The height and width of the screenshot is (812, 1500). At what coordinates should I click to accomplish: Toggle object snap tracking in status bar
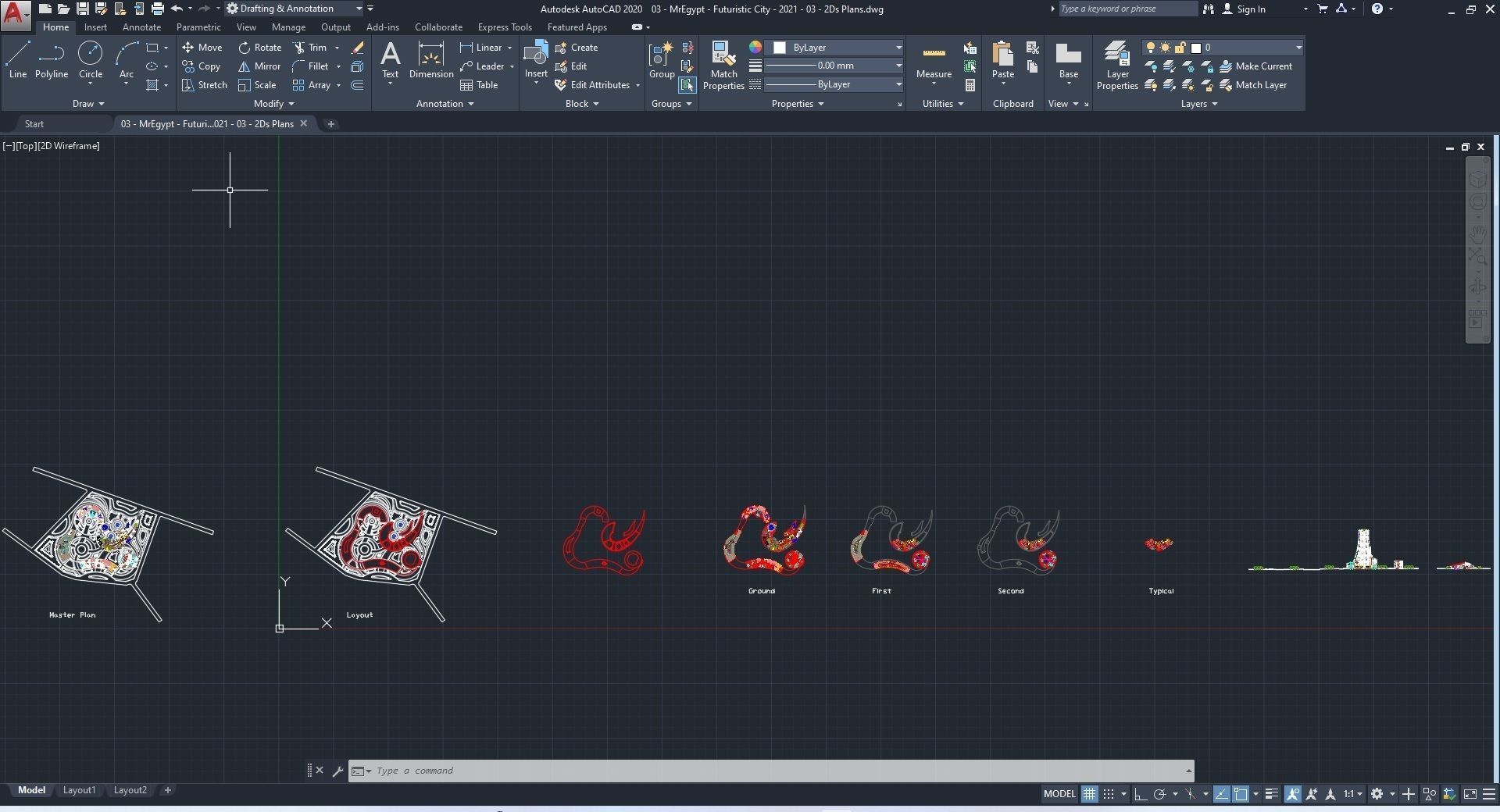click(1221, 794)
